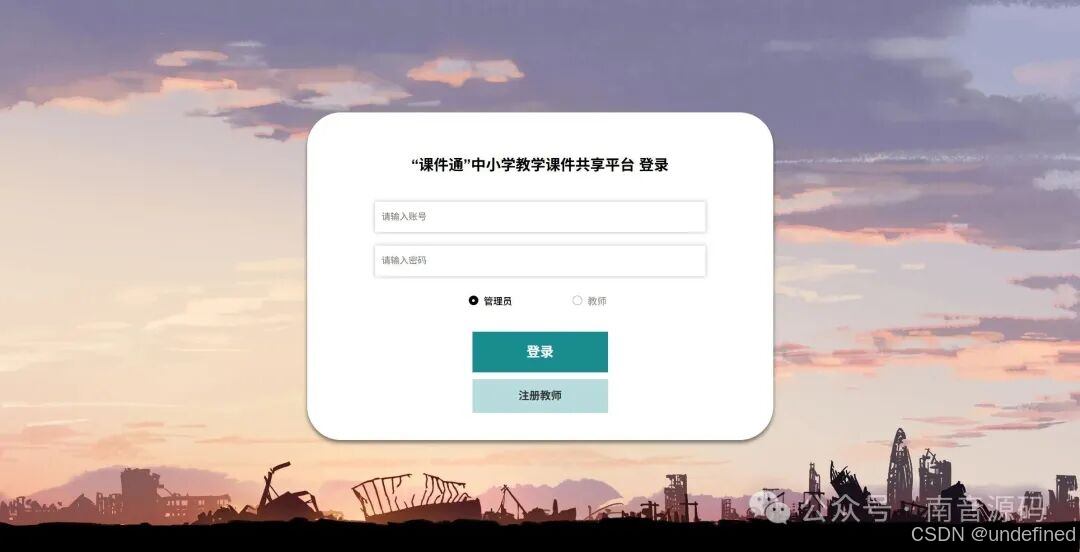Click the wrecked ship hull silhouette

(x=416, y=498)
